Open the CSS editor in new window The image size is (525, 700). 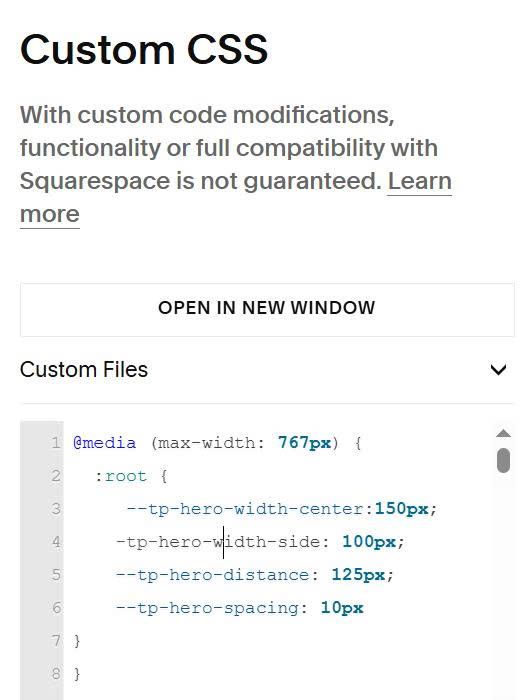[x=267, y=309]
